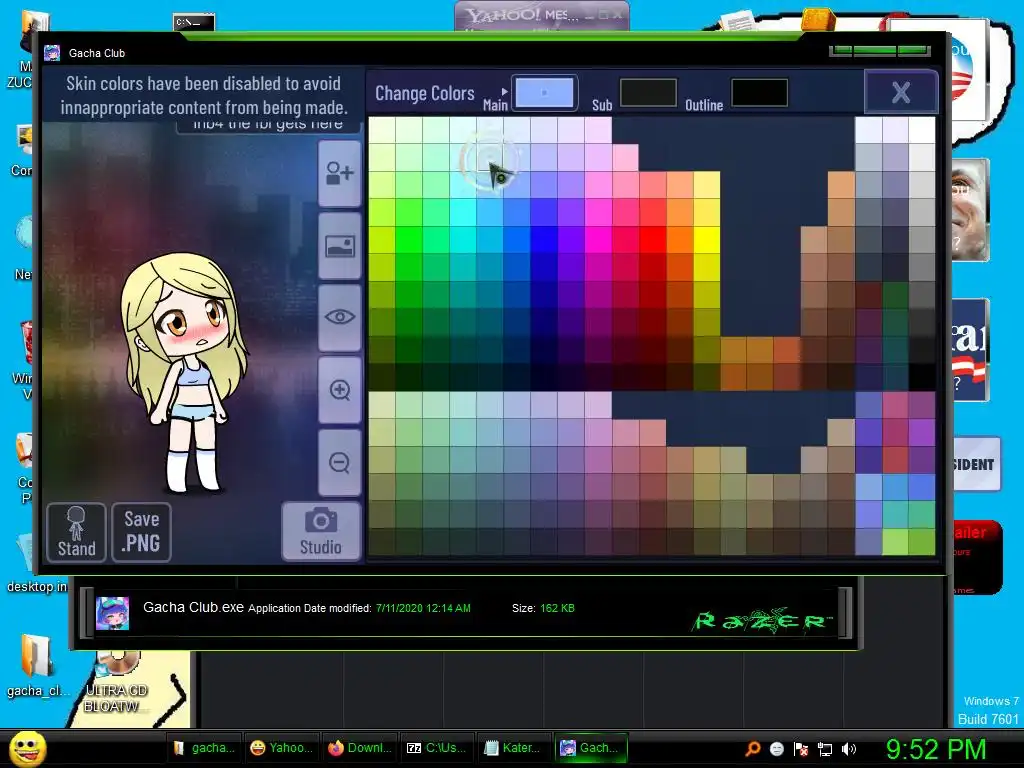Pick the pure red swatch
The image size is (1024, 768).
652,240
